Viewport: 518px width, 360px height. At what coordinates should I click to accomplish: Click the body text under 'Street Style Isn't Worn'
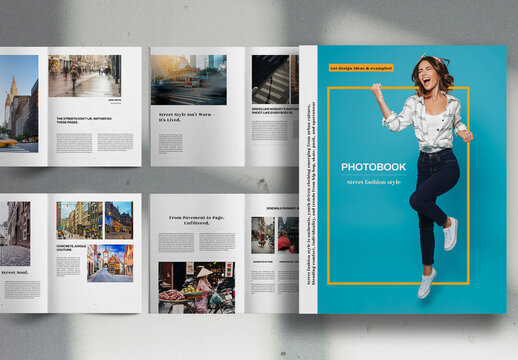click(170, 144)
